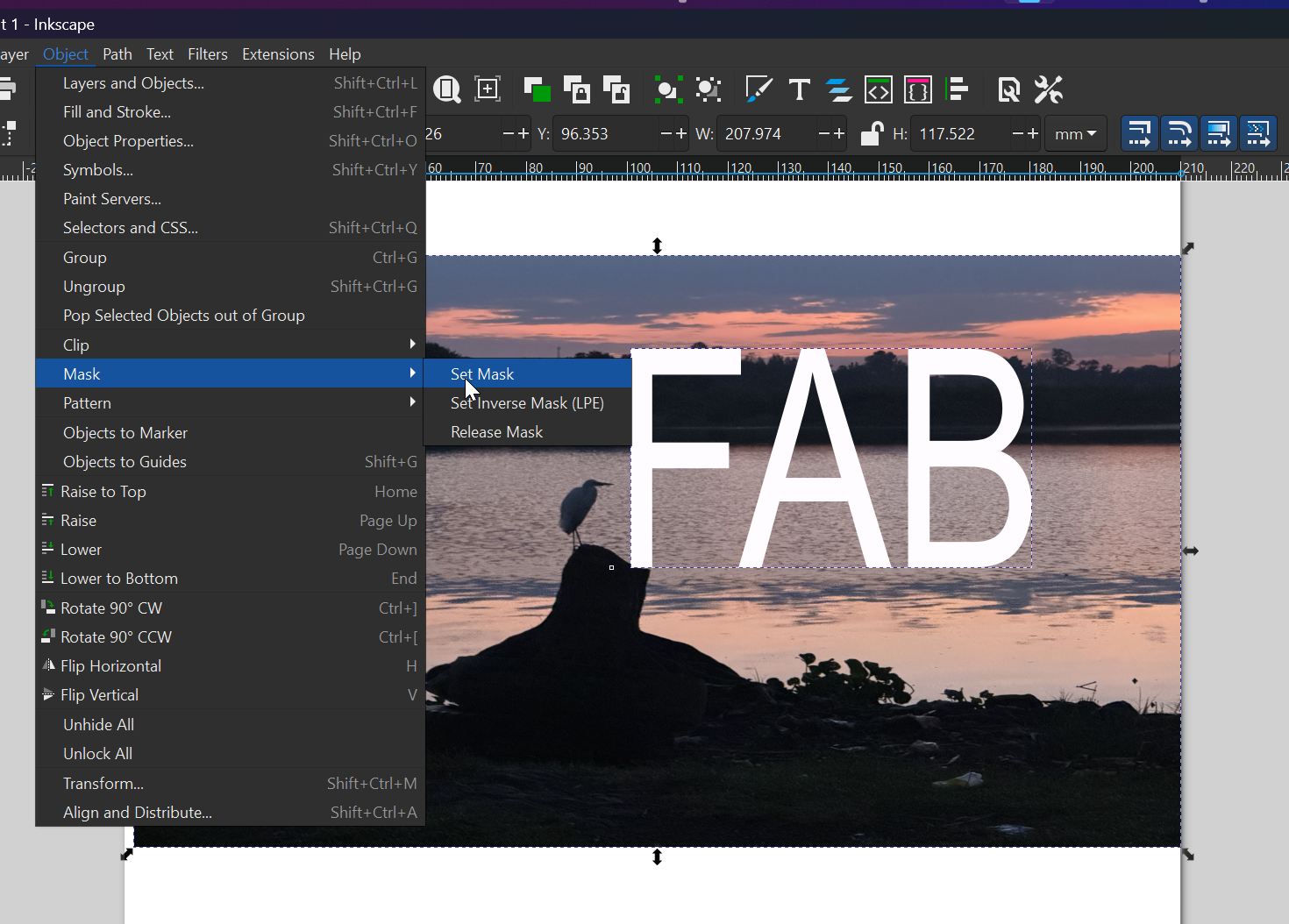The height and width of the screenshot is (924, 1289).
Task: Decrease H value with minus button
Action: [1018, 134]
